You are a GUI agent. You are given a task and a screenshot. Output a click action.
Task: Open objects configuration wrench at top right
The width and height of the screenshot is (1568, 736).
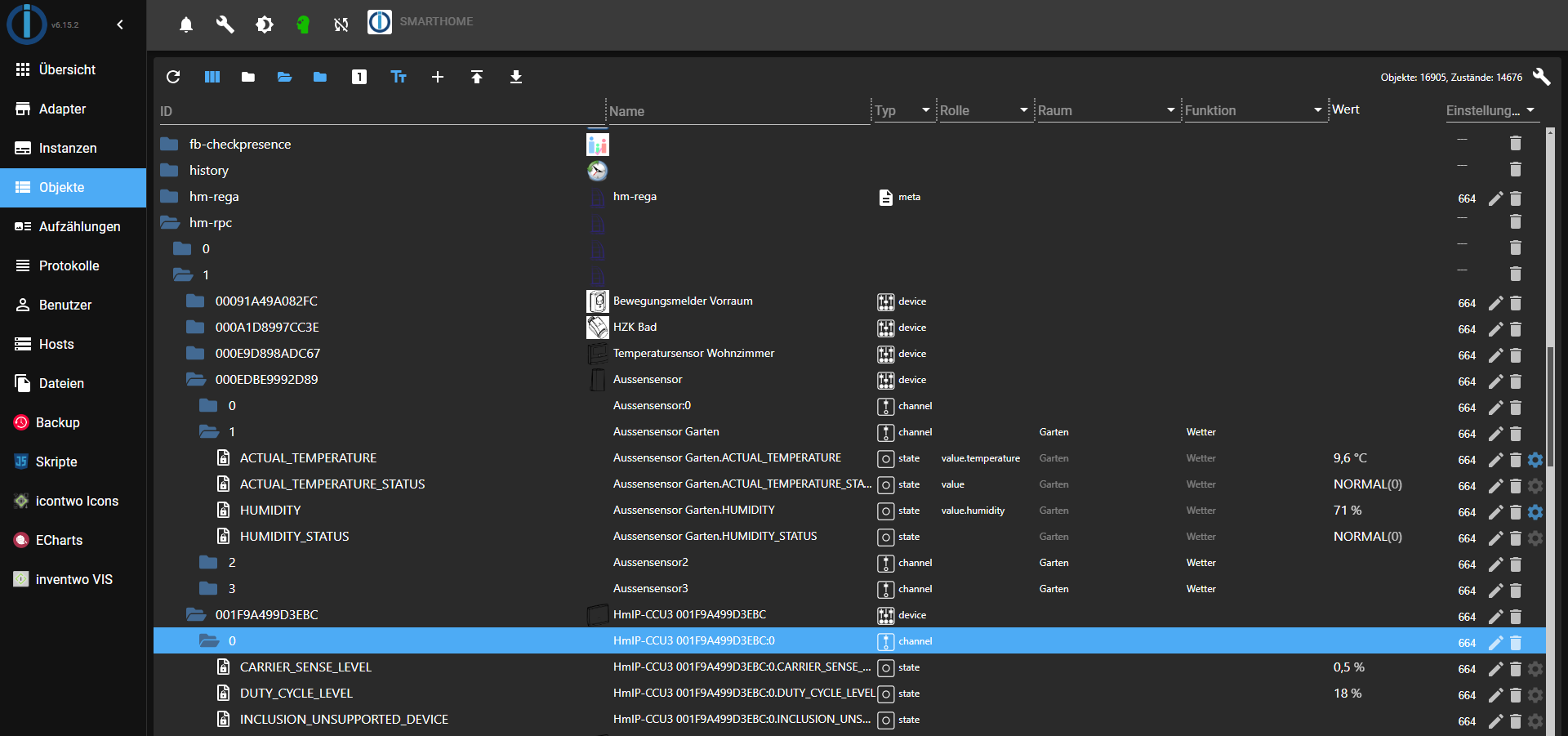(x=1542, y=77)
